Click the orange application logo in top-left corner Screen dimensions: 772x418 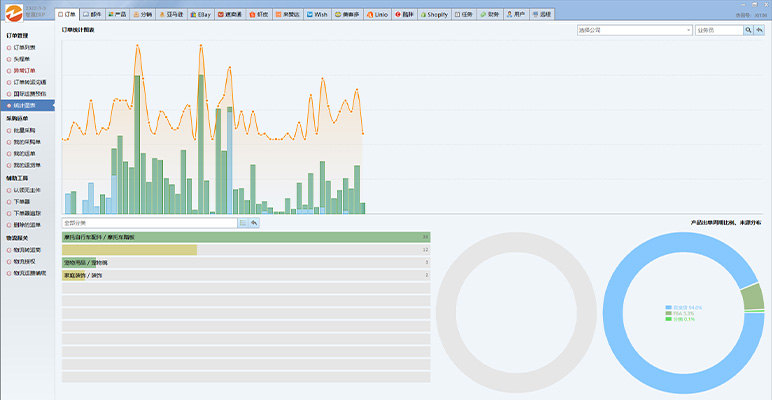12,14
